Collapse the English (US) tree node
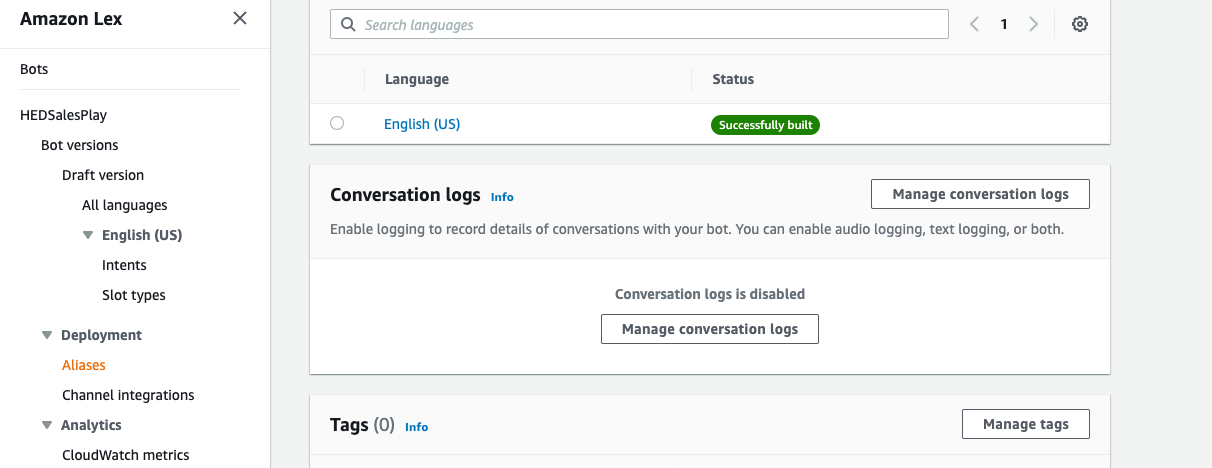This screenshot has width=1212, height=468. pos(88,235)
